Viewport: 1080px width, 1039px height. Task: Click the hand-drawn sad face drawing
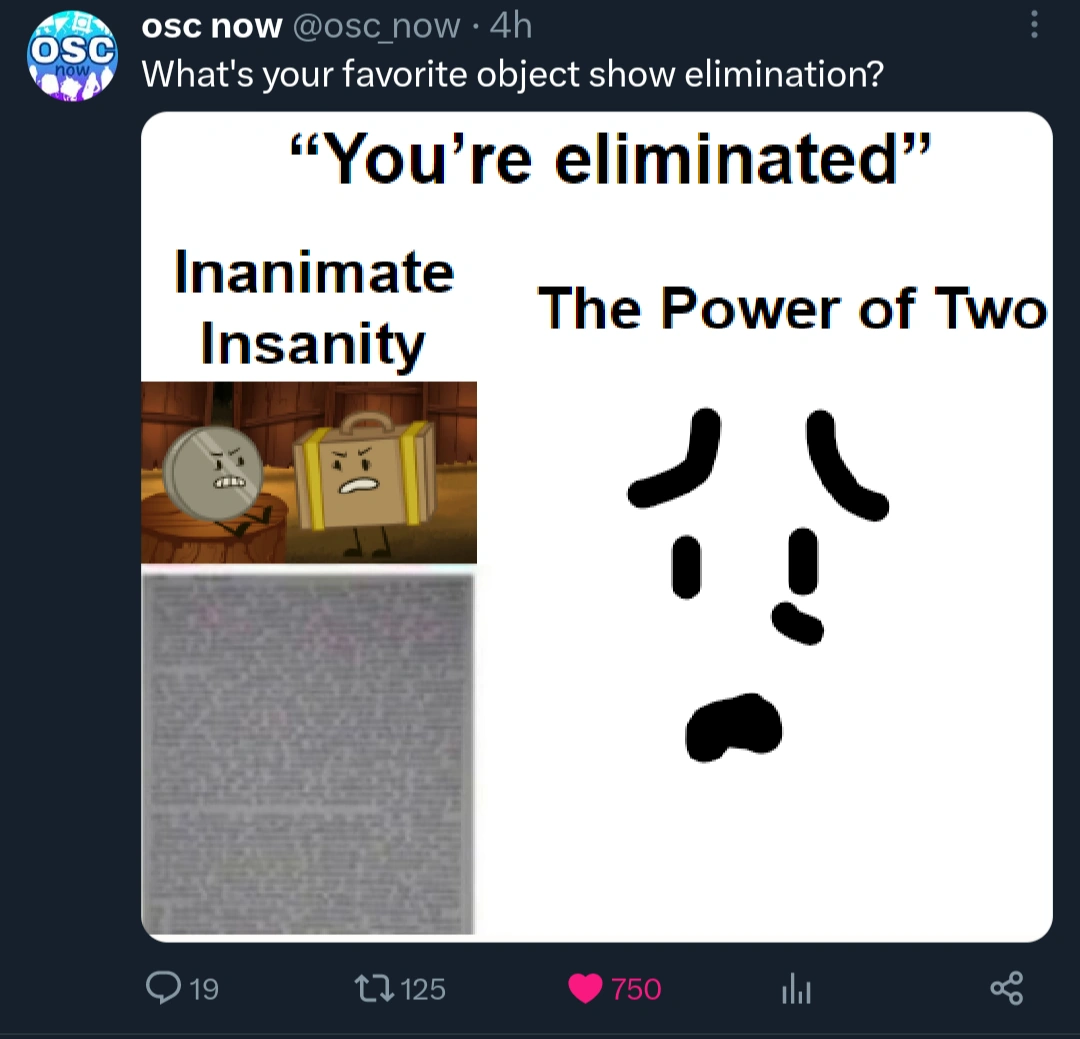[757, 581]
